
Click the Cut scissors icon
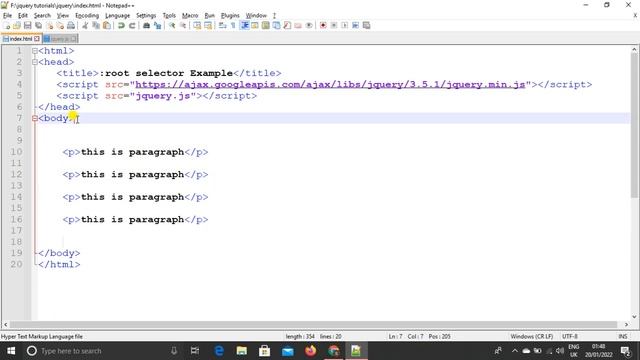(x=85, y=25)
